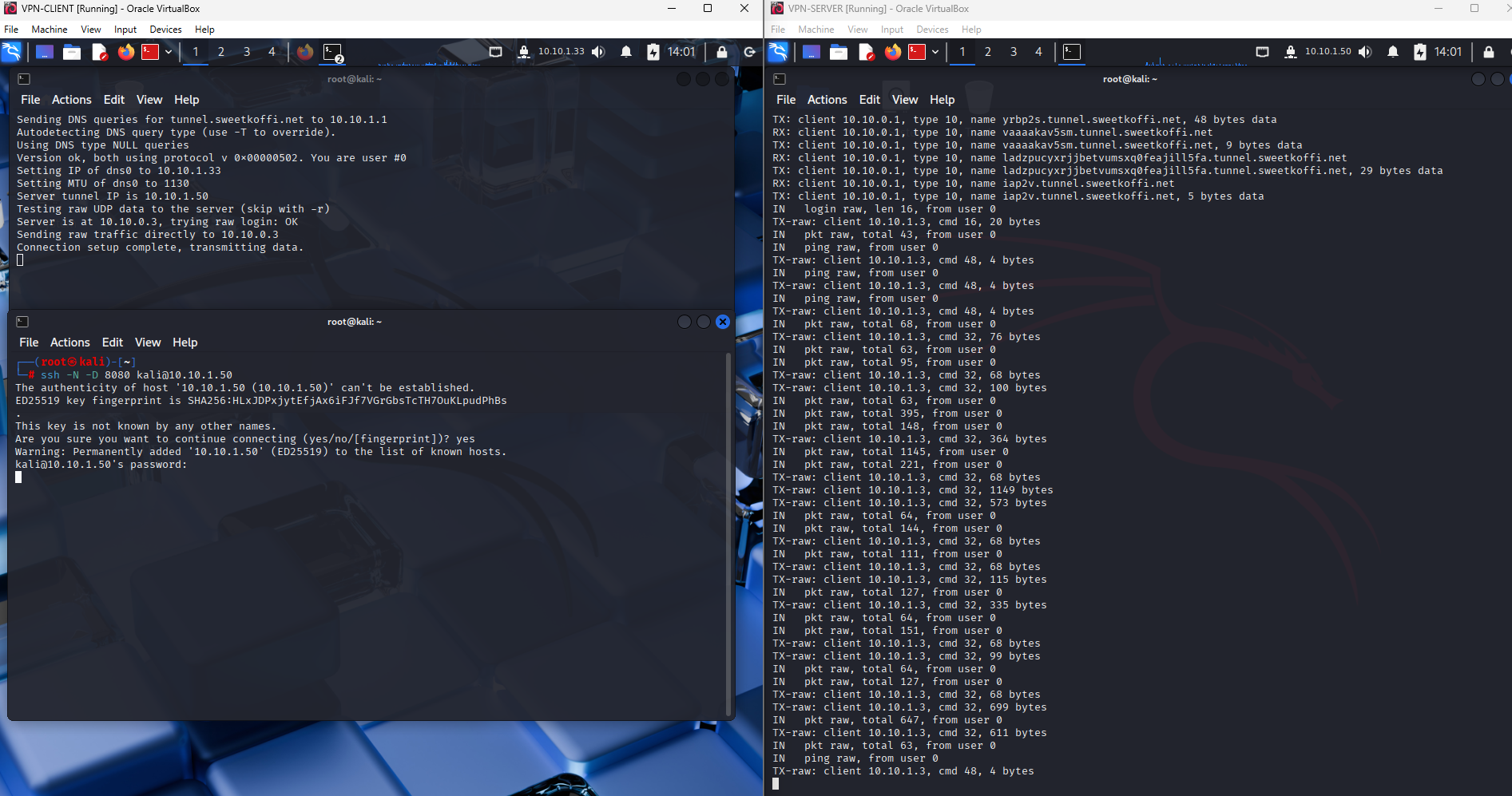This screenshot has width=1512, height=796.
Task: Open Edit menu in server terminal
Action: [x=870, y=100]
